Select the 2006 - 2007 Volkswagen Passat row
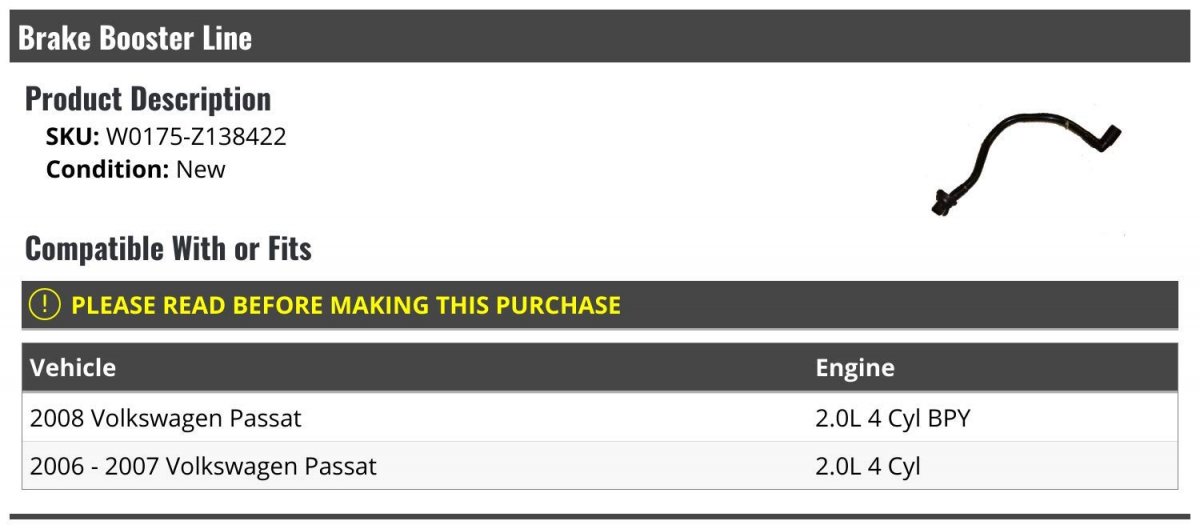This screenshot has height=529, width=1200. point(203,466)
